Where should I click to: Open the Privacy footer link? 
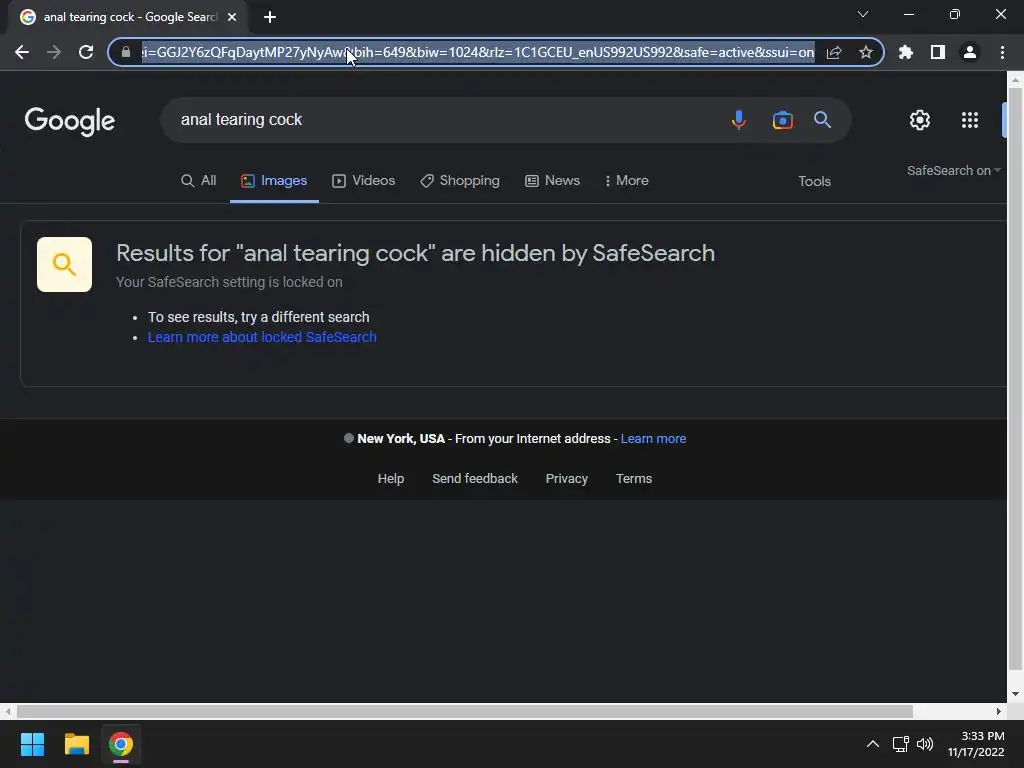(566, 479)
